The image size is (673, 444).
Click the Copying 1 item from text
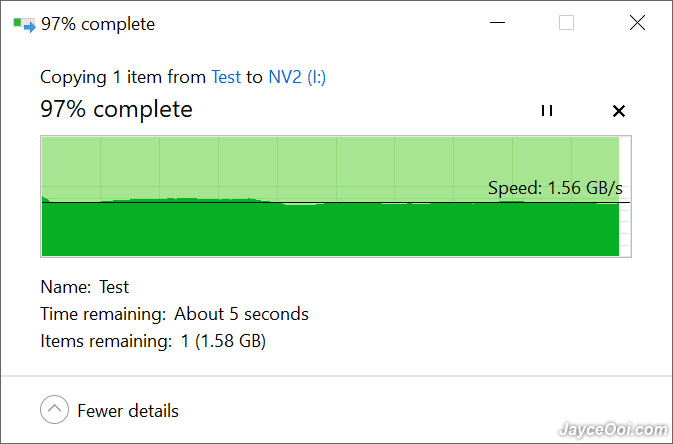tap(123, 78)
